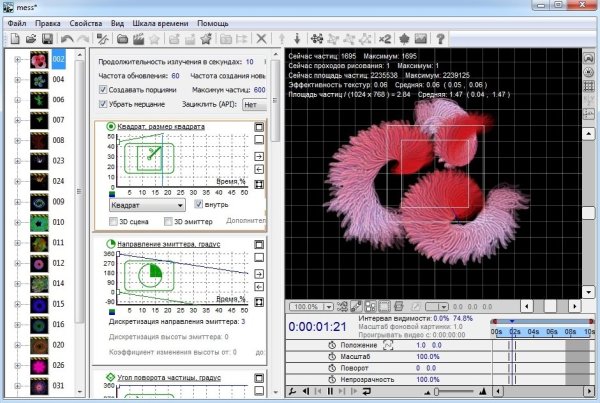Enable the 3D сцена checkbox
Screen dimensions: 600x403
(x=113, y=219)
